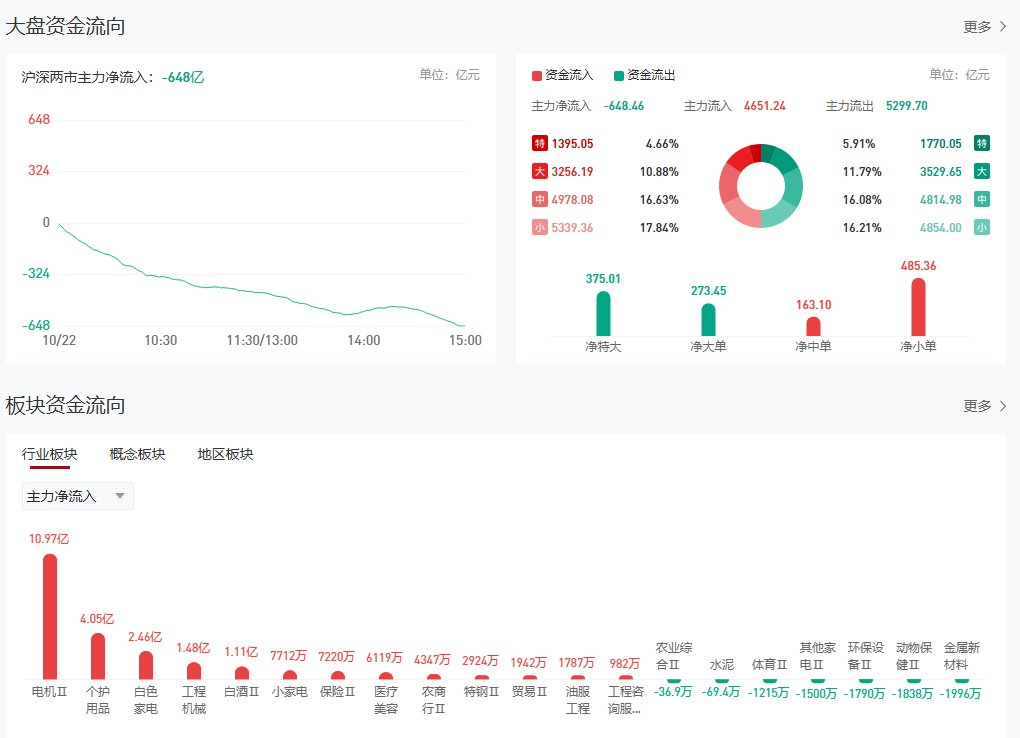Screen dimensions: 1020x738
Task: Click the 保险II sector label
Action: tap(338, 691)
